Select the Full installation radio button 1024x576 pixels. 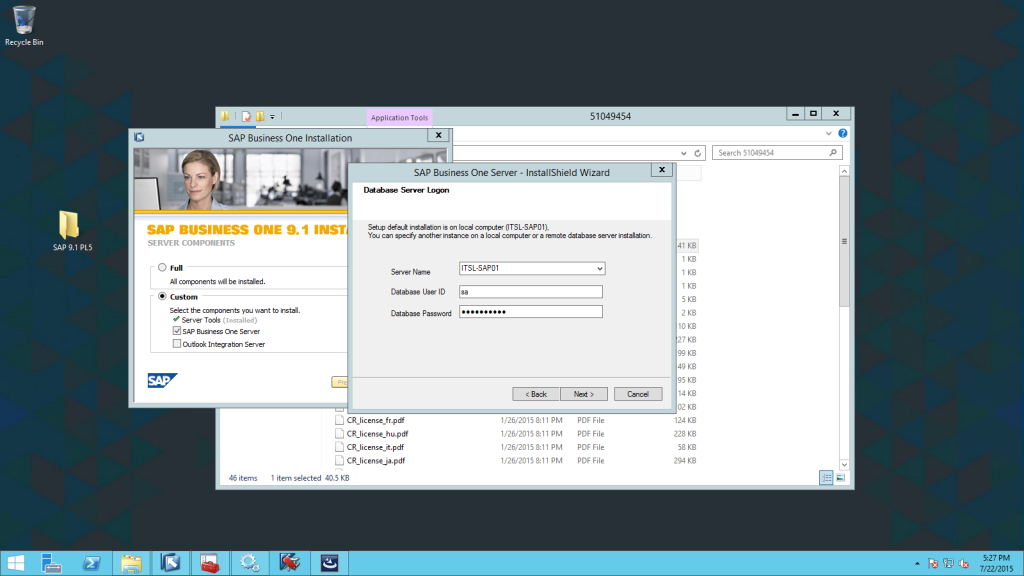pyautogui.click(x=162, y=268)
